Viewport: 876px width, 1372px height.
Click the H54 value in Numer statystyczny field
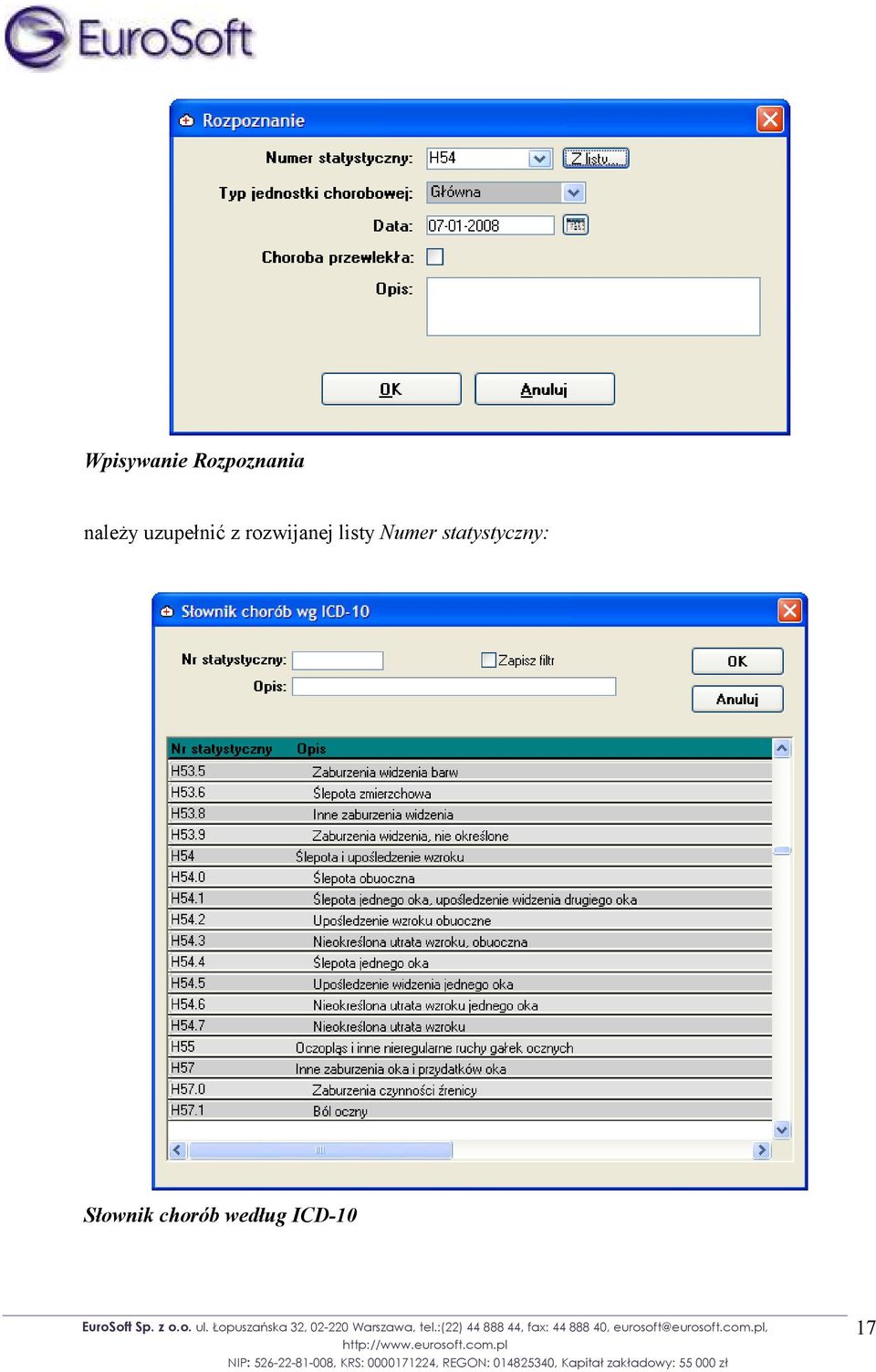(443, 158)
